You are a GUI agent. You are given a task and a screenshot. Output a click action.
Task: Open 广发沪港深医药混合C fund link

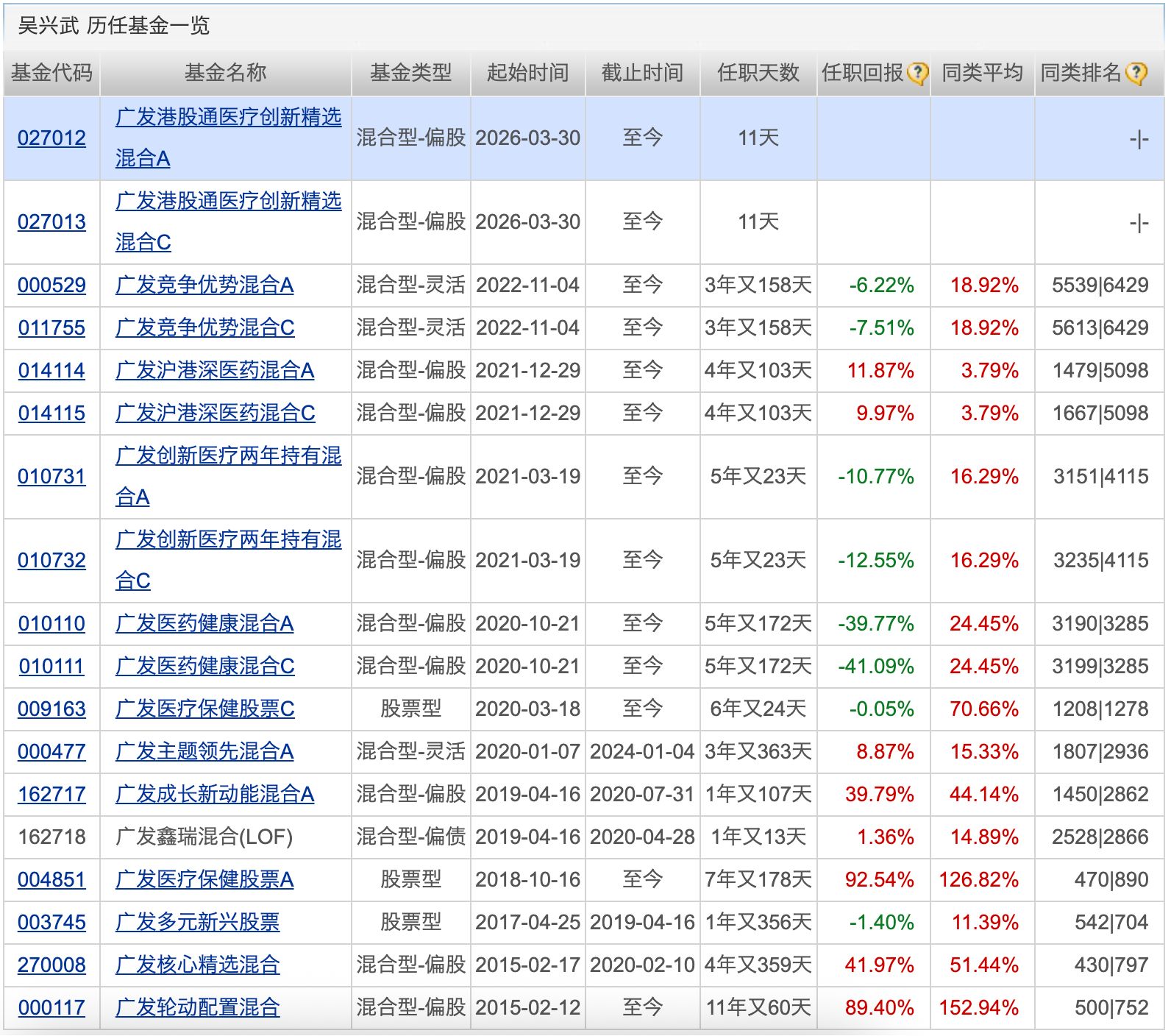(x=216, y=414)
